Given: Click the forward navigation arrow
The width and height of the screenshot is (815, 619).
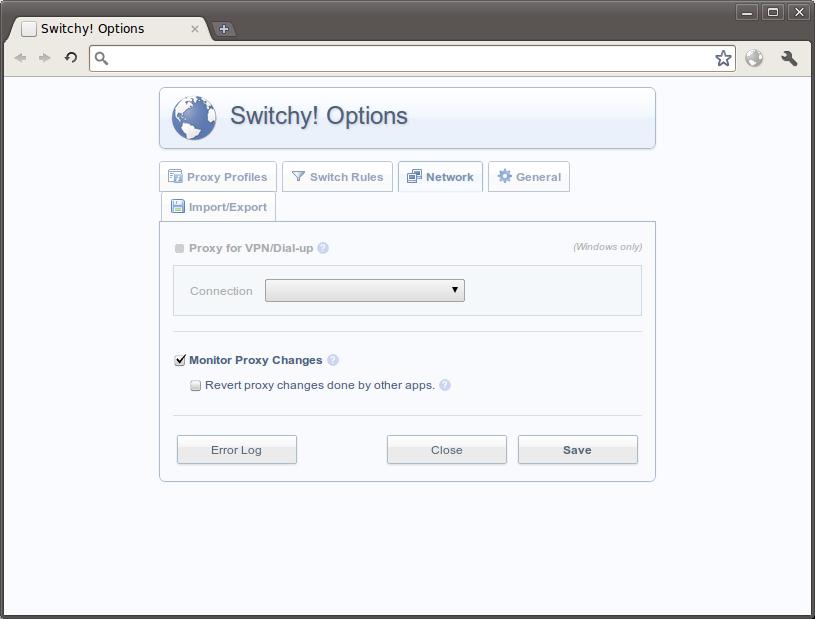Looking at the screenshot, I should click(45, 58).
